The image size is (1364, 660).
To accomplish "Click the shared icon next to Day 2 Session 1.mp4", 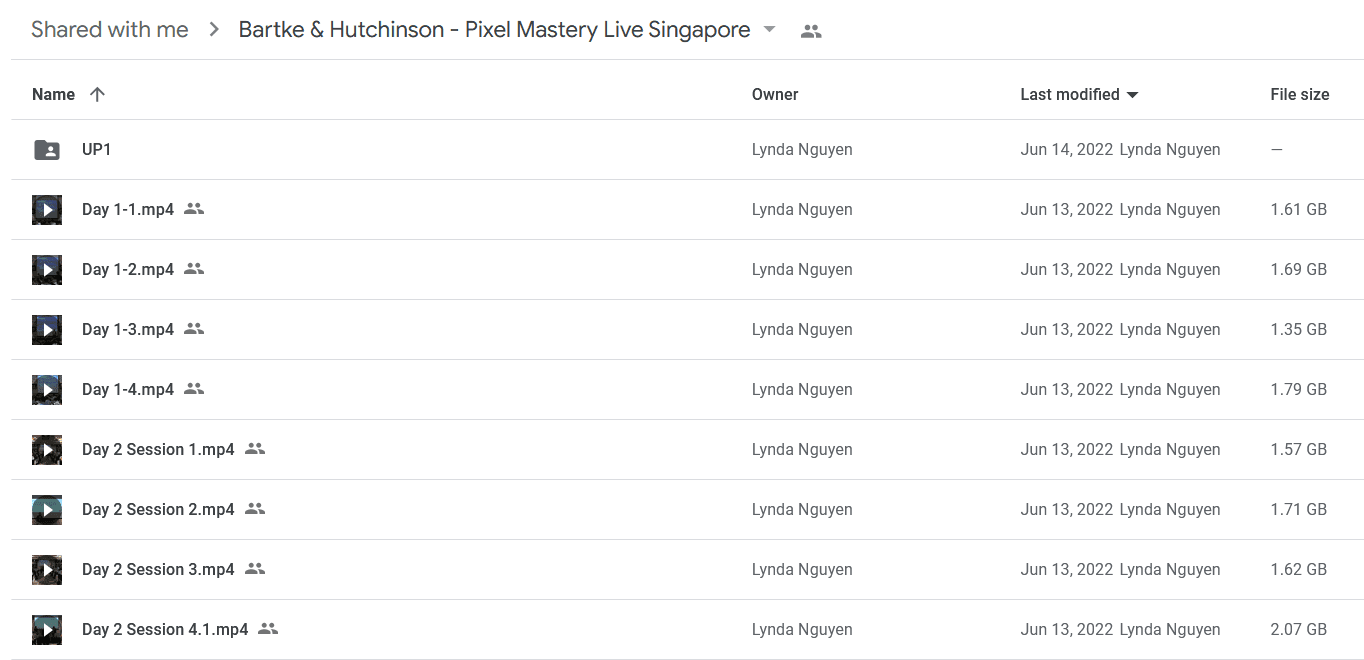I will (255, 449).
